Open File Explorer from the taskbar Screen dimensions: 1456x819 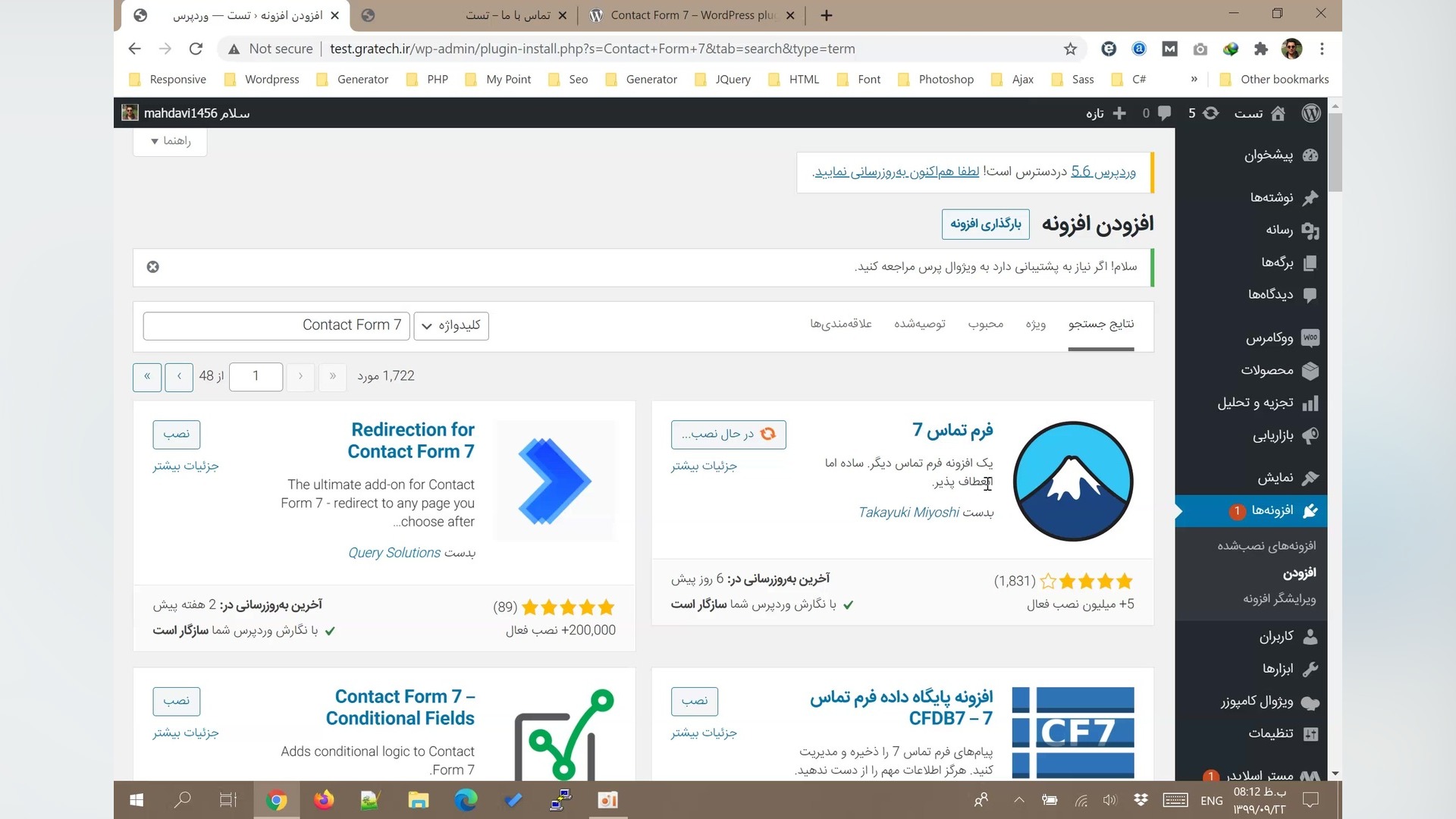[x=418, y=800]
